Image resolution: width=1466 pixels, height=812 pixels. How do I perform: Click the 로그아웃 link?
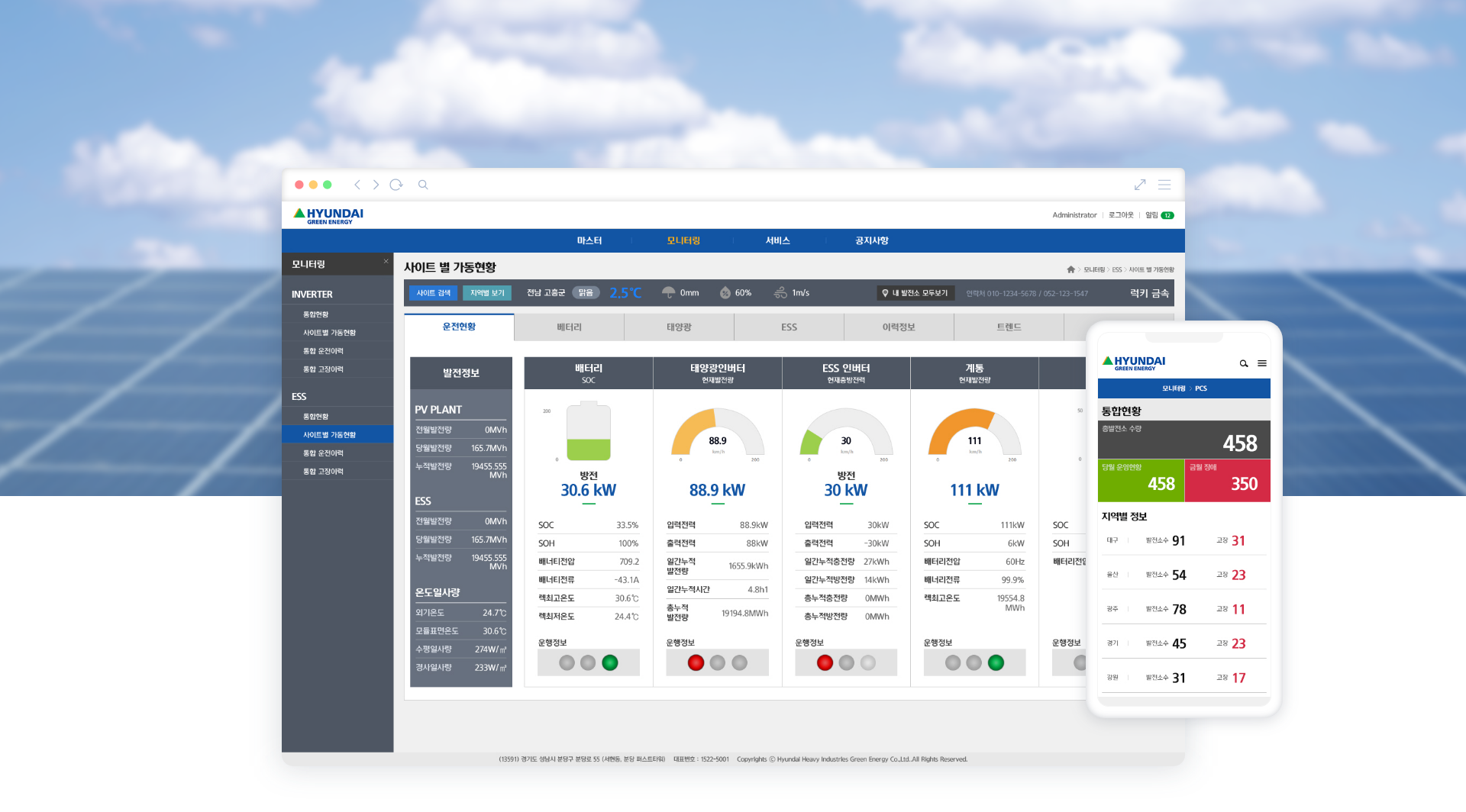tap(1121, 215)
